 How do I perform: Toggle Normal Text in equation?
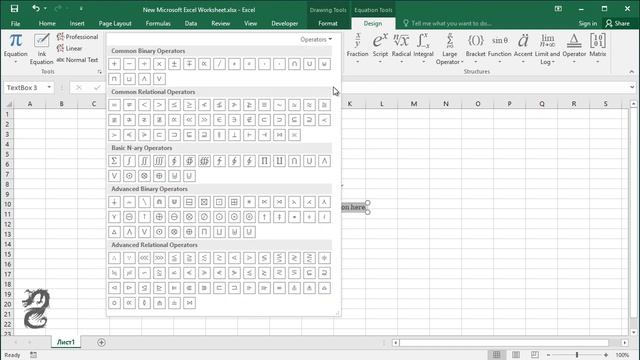tap(78, 60)
